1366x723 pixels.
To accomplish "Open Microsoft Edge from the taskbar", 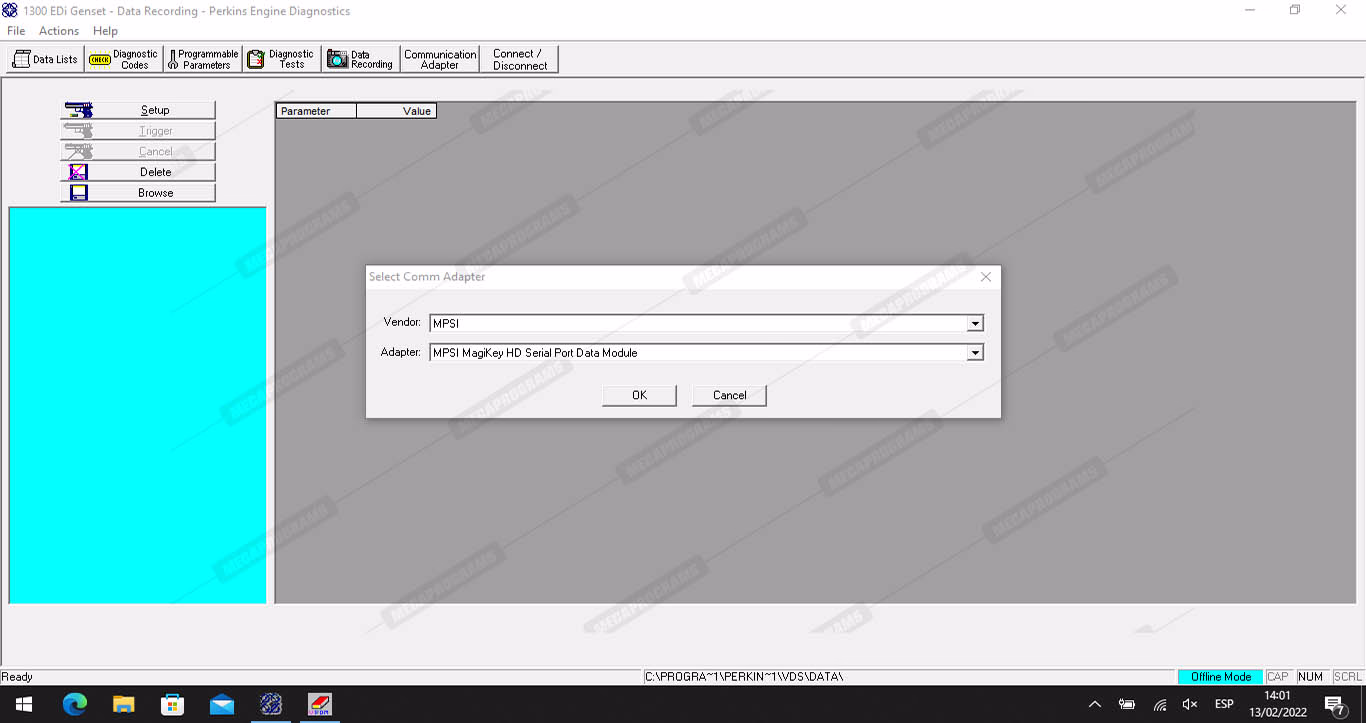I will (75, 705).
